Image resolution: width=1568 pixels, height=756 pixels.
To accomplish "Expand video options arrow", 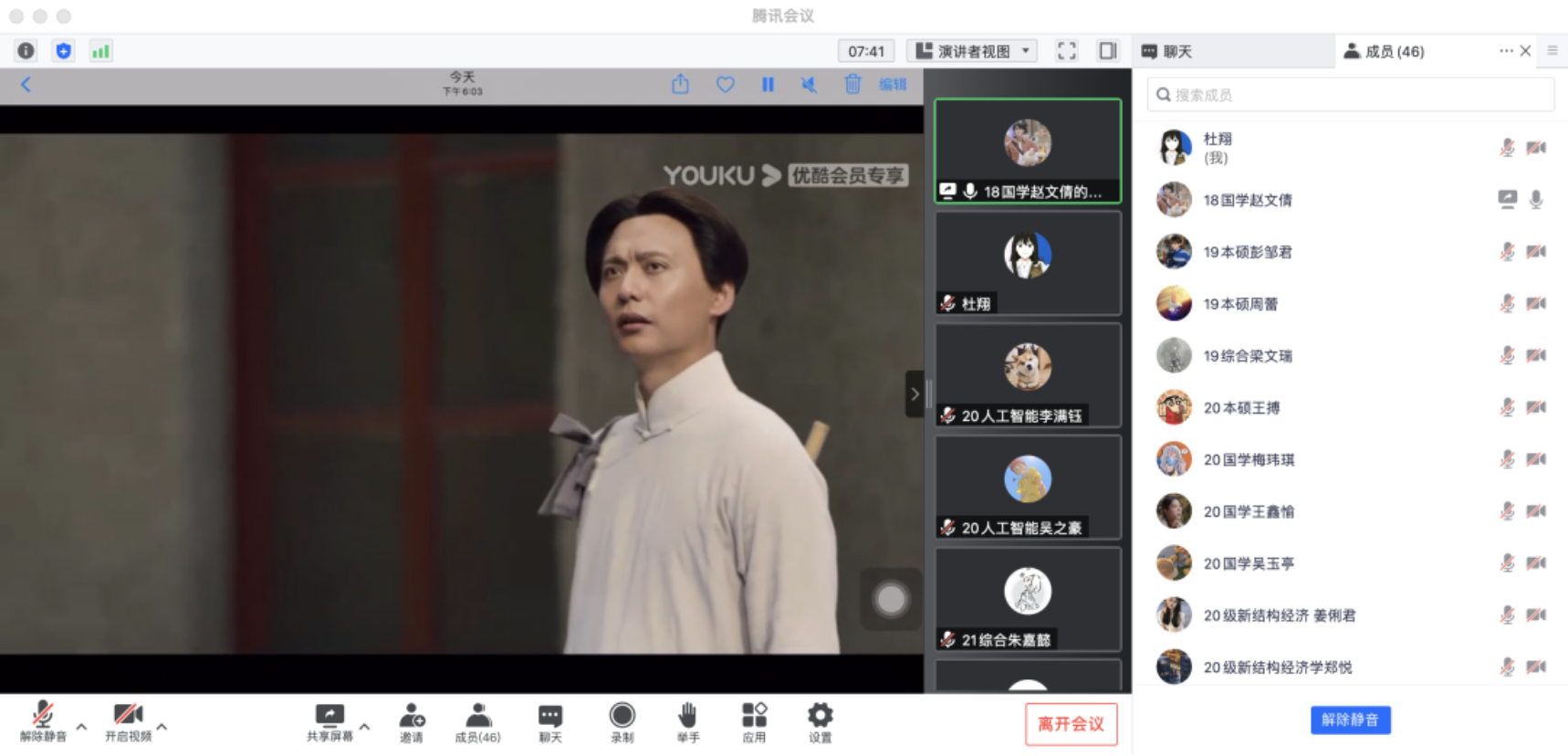I will click(162, 727).
